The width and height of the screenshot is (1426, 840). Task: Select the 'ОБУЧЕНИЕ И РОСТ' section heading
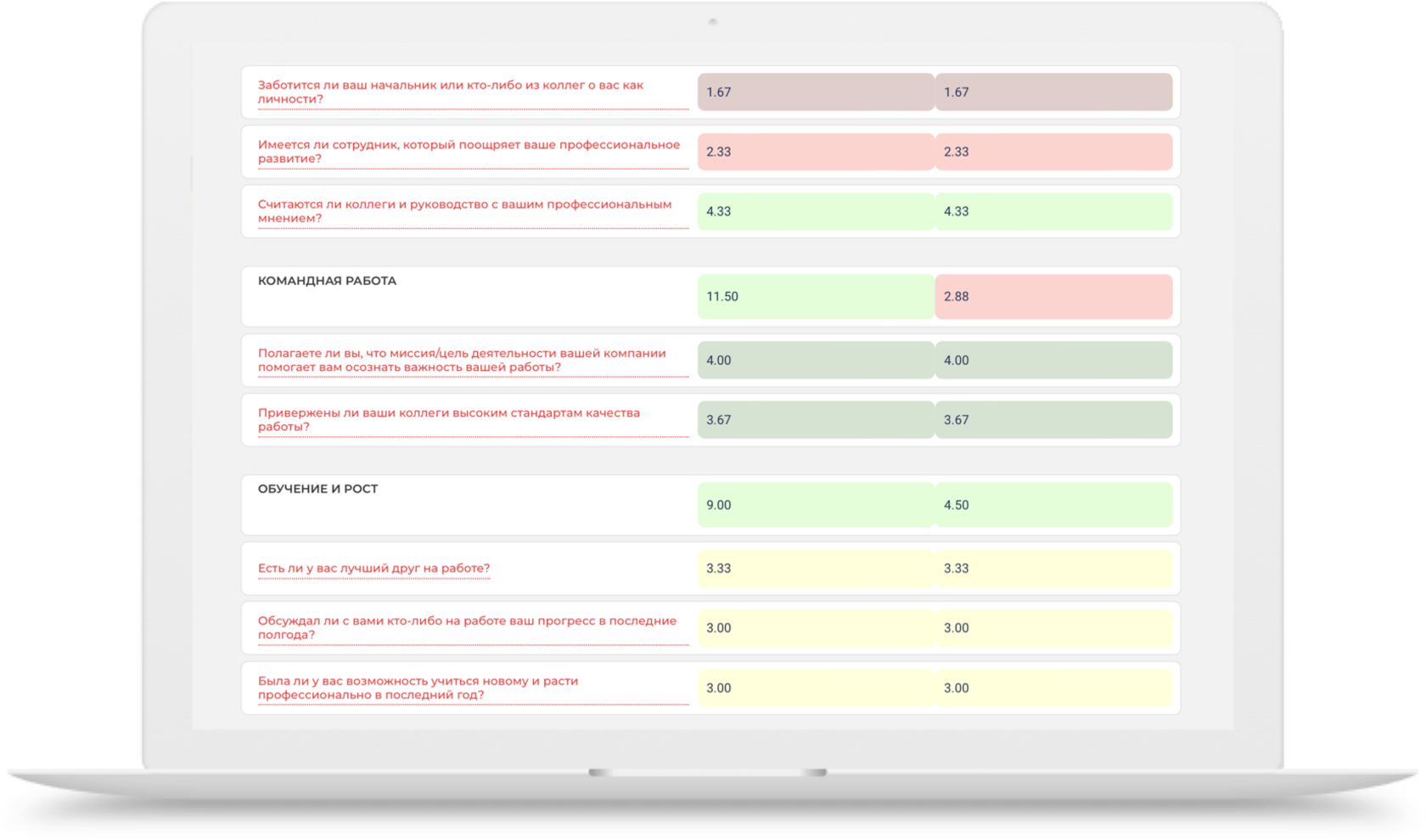(x=317, y=489)
